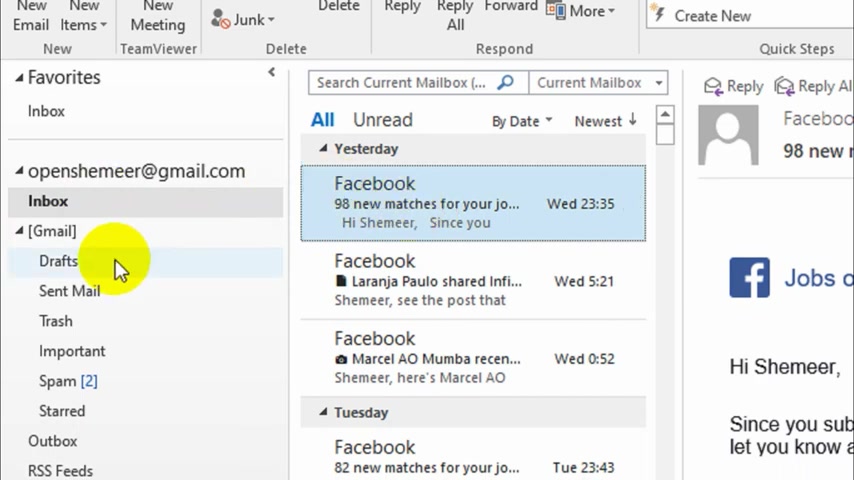This screenshot has width=854, height=480.
Task: Click the Reply button in the ribbon
Action: 402,7
